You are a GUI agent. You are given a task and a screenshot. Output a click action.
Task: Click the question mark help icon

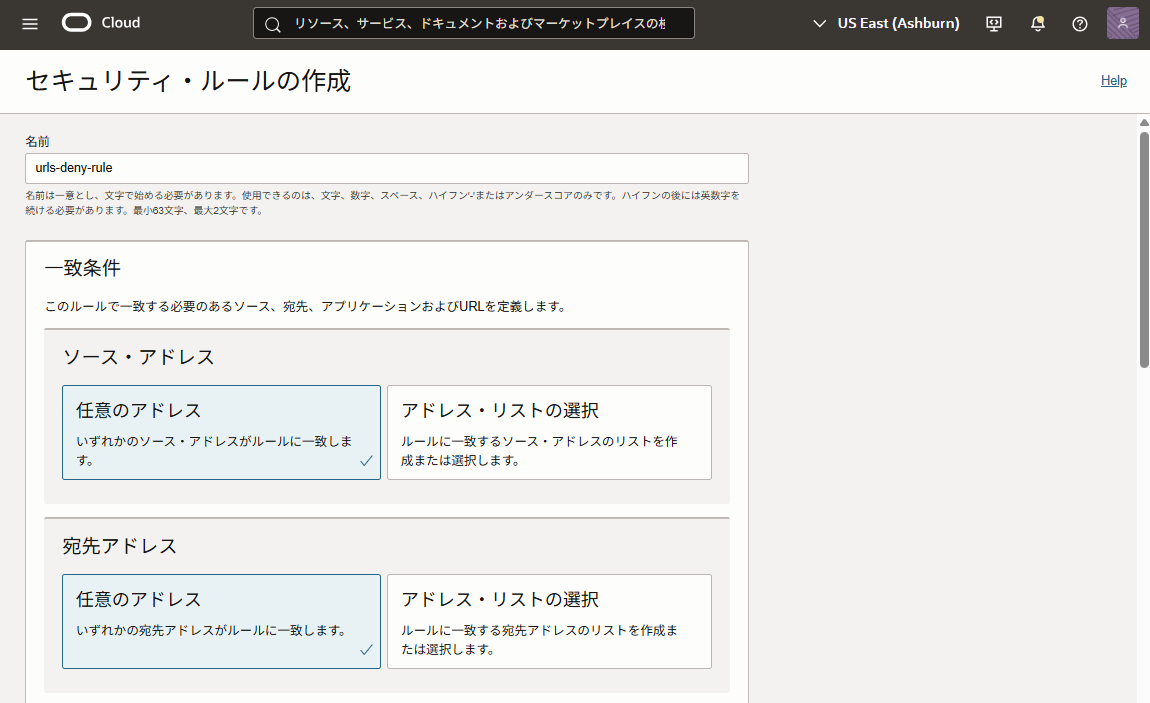(x=1080, y=24)
